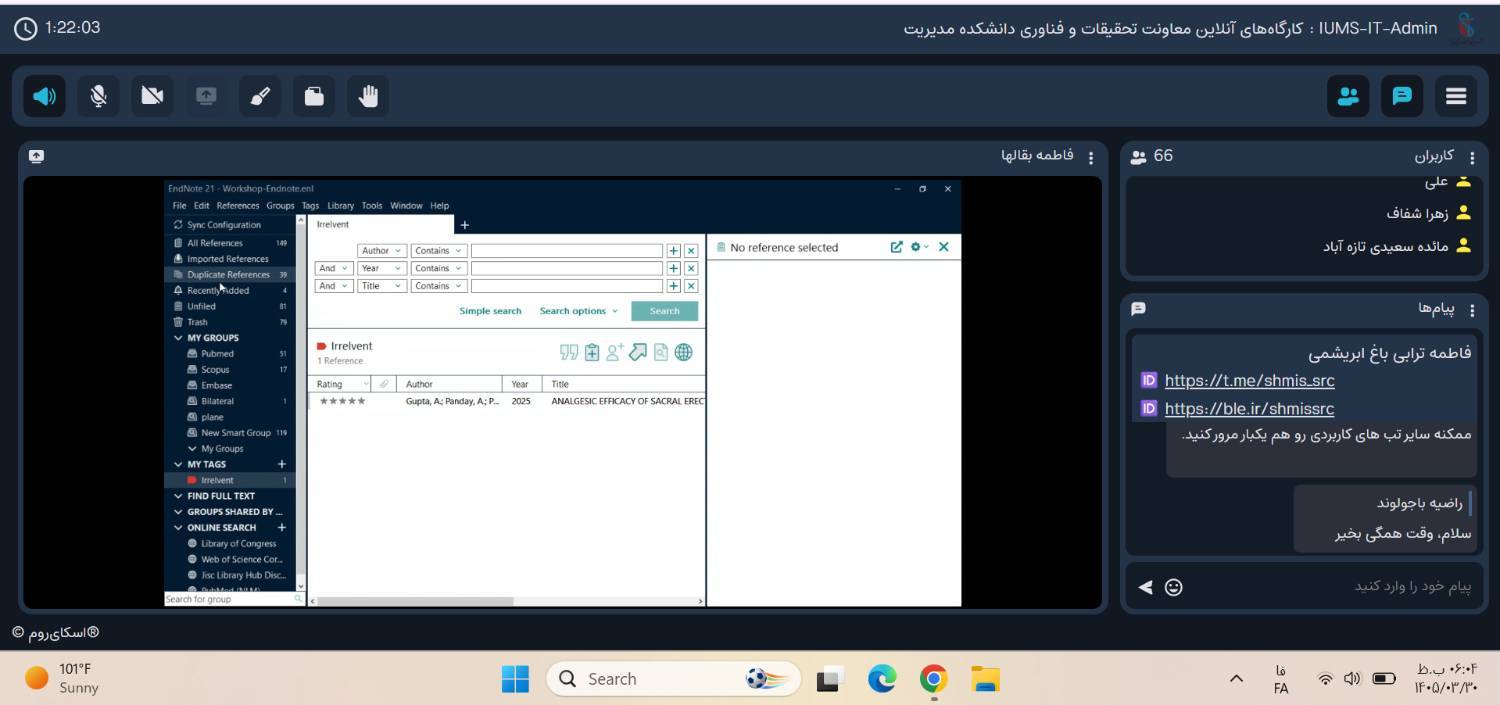This screenshot has width=1500, height=705.
Task: Open the users panel options dots
Action: (1472, 157)
